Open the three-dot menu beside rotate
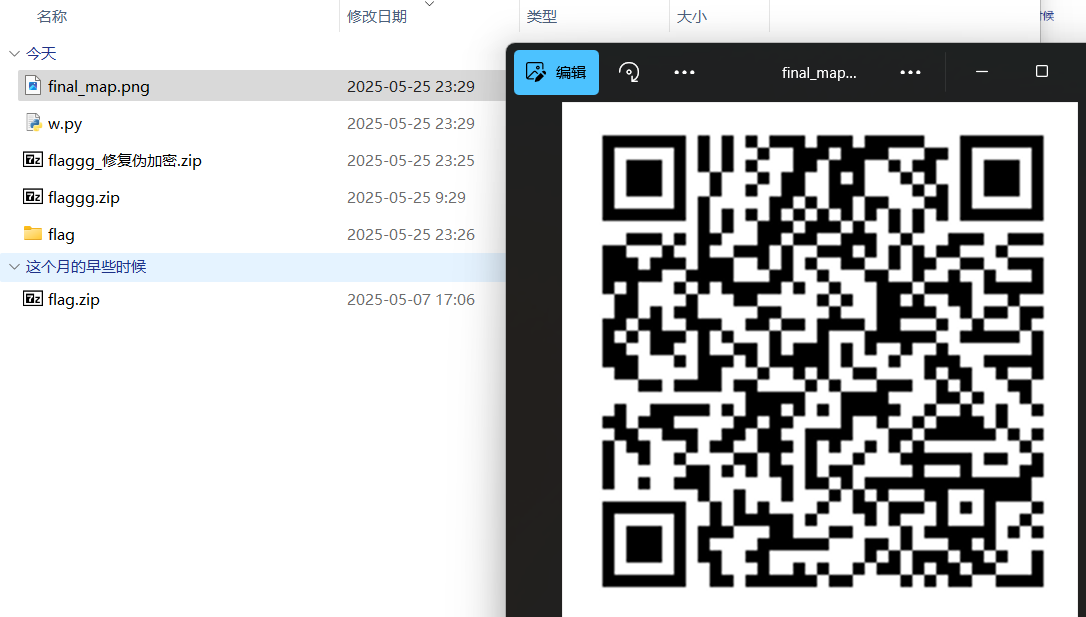The width and height of the screenshot is (1086, 617). (x=684, y=72)
